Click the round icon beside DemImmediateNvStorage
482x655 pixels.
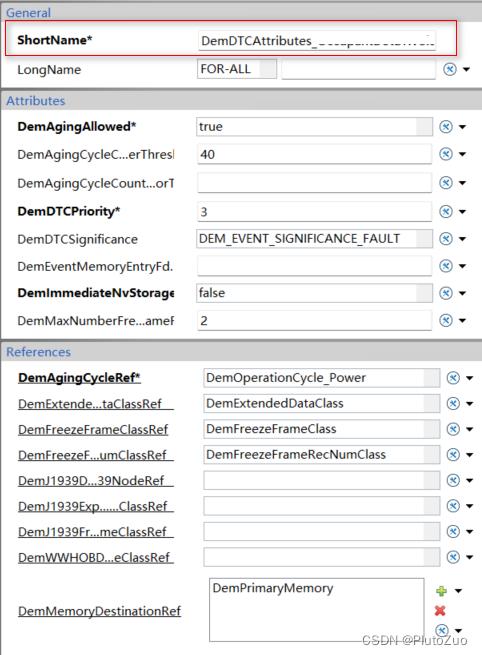pos(446,293)
